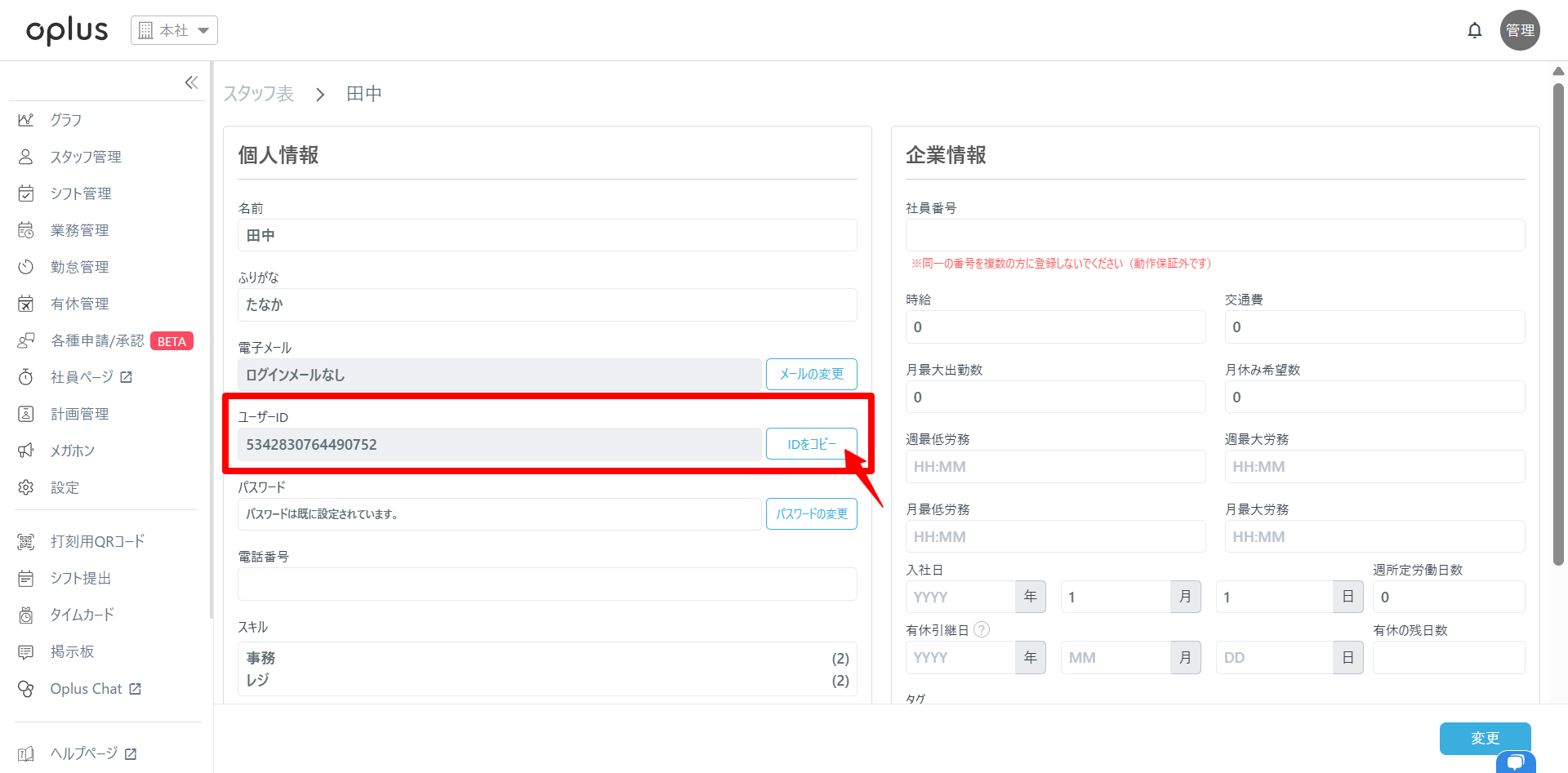Click the 設定 gear icon
The image size is (1568, 773).
point(26,487)
